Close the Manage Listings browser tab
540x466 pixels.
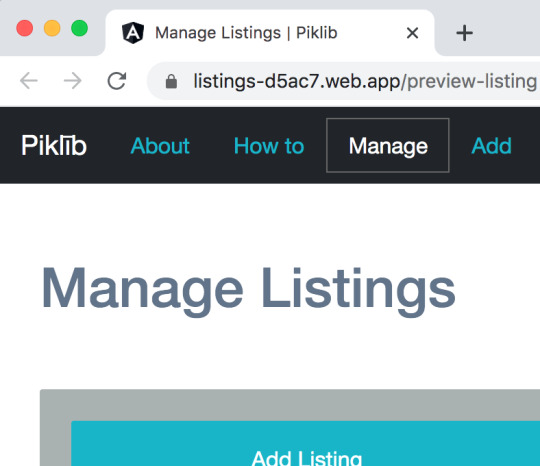[x=412, y=33]
